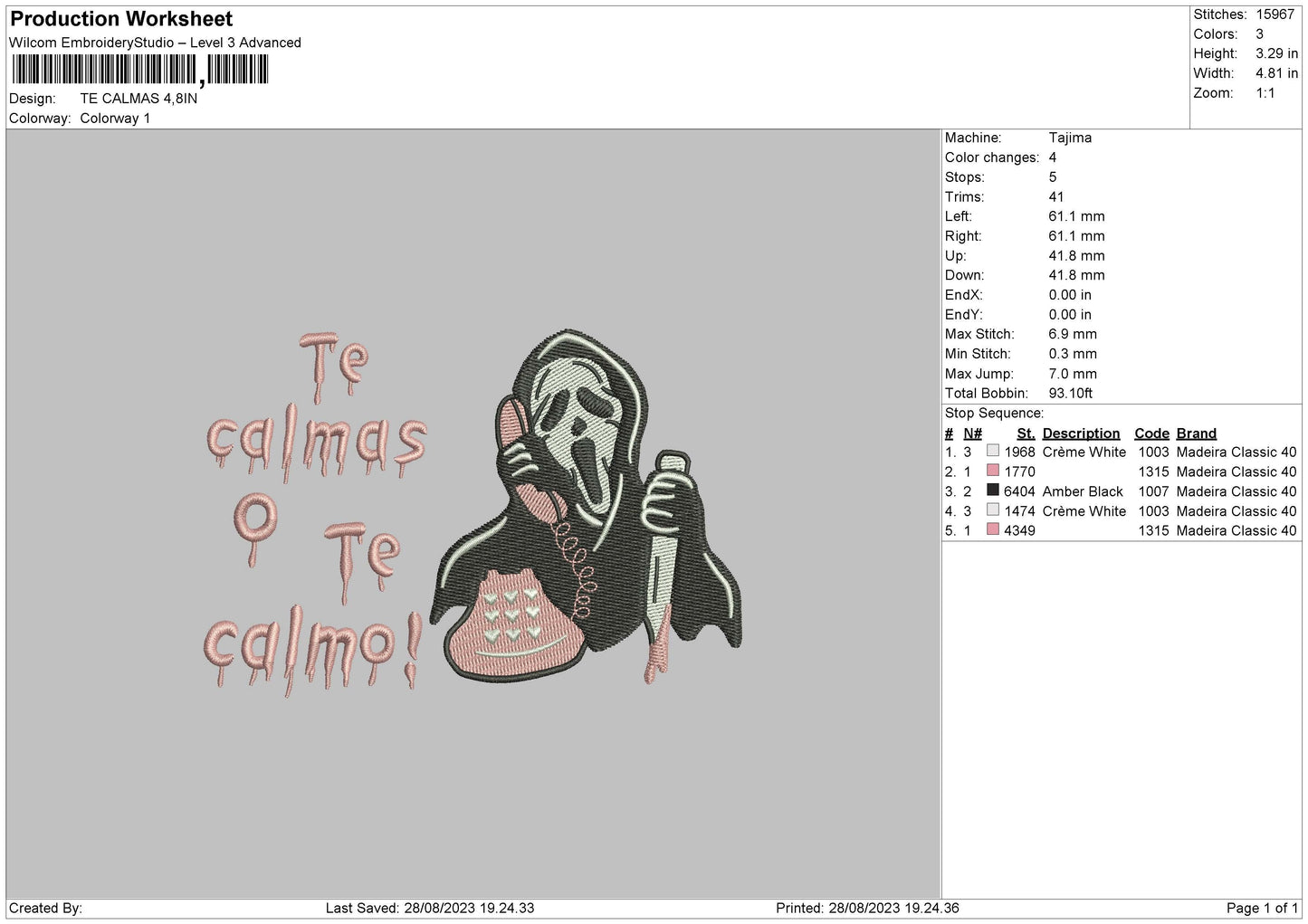Click the Max Jump value '7.0 mm'
The width and height of the screenshot is (1308, 924).
coord(1073,374)
